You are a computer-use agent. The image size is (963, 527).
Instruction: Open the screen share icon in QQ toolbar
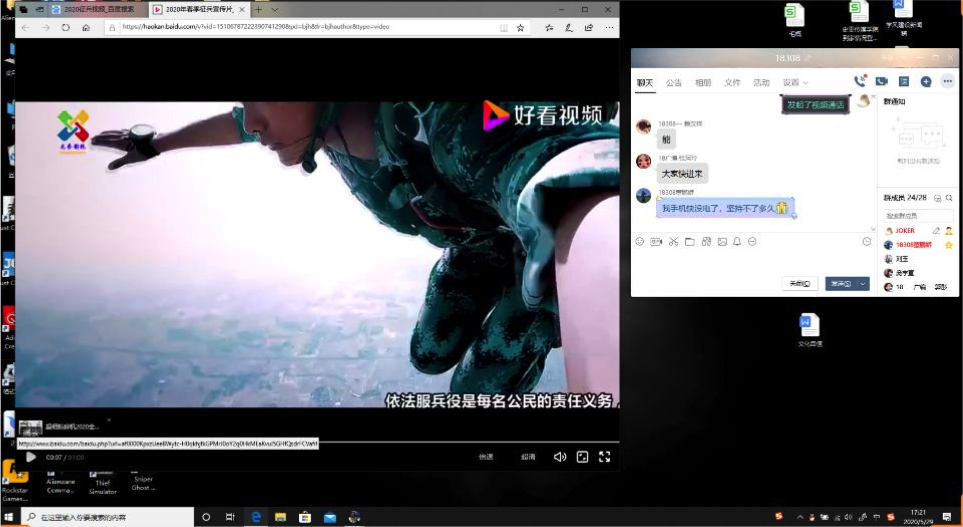(x=903, y=81)
